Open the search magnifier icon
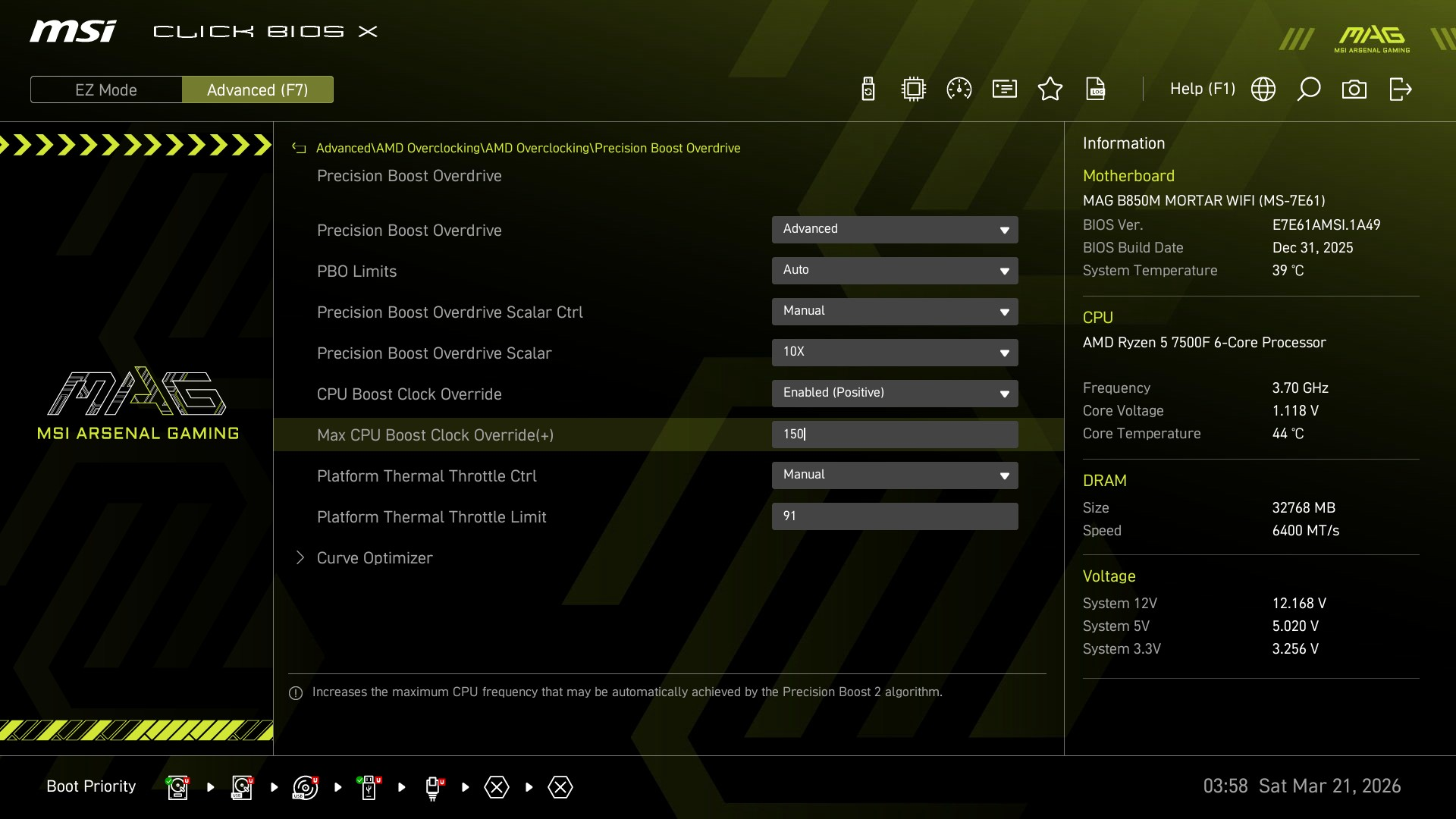The width and height of the screenshot is (1456, 819). coord(1309,89)
